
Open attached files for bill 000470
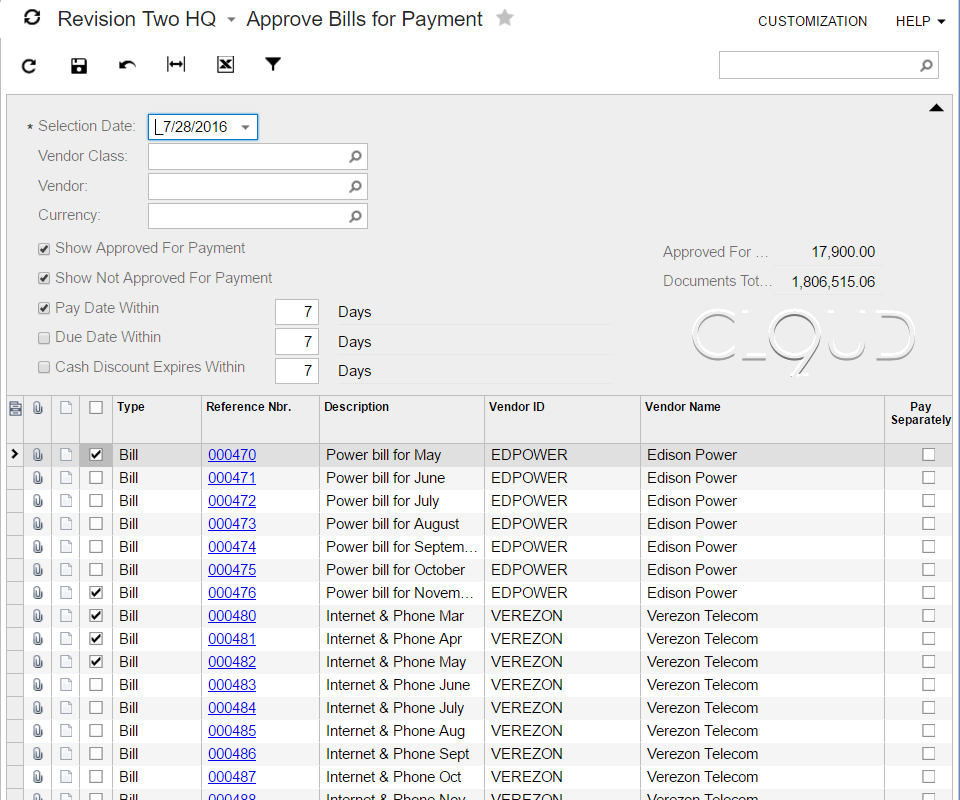click(38, 455)
